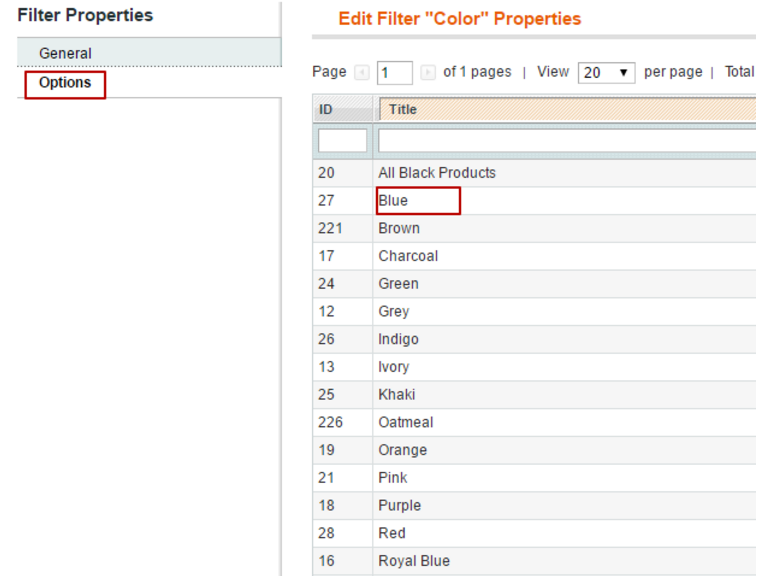Open the Blue option row
This screenshot has height=576, width=758.
coord(393,201)
